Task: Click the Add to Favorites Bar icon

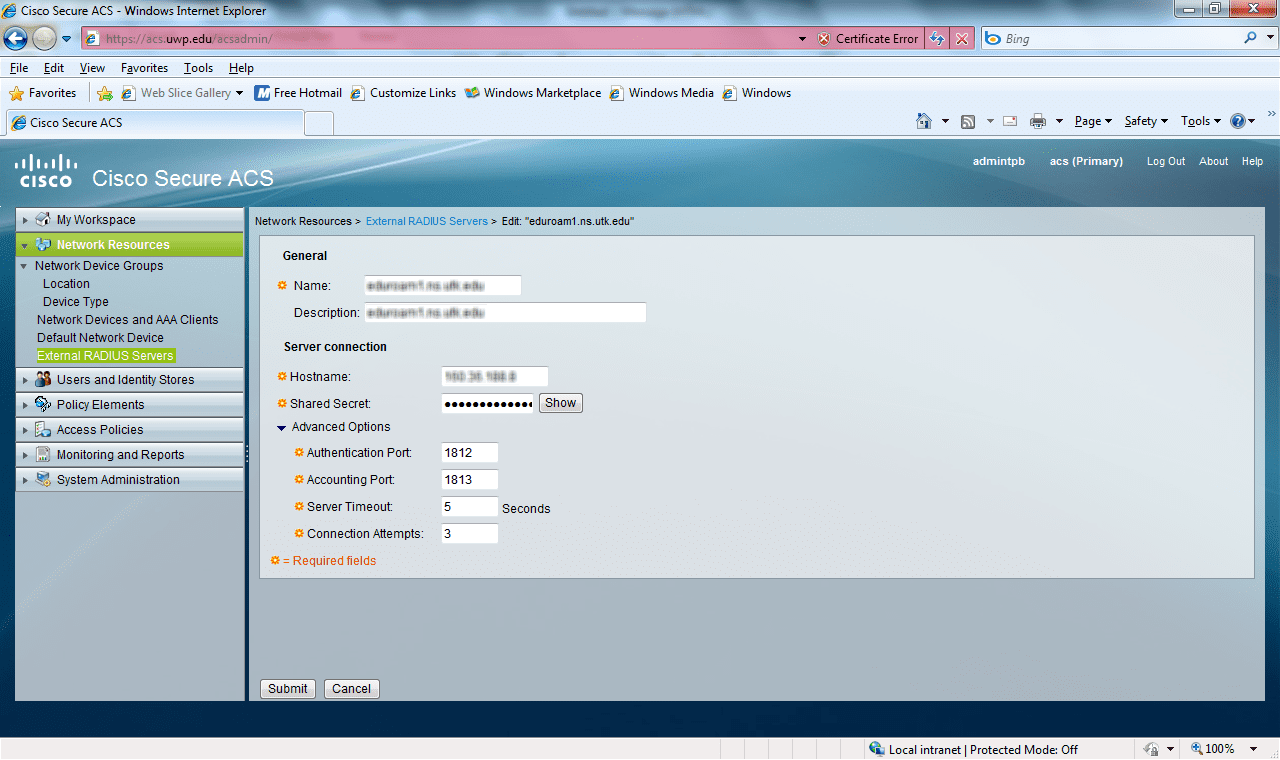Action: [105, 93]
